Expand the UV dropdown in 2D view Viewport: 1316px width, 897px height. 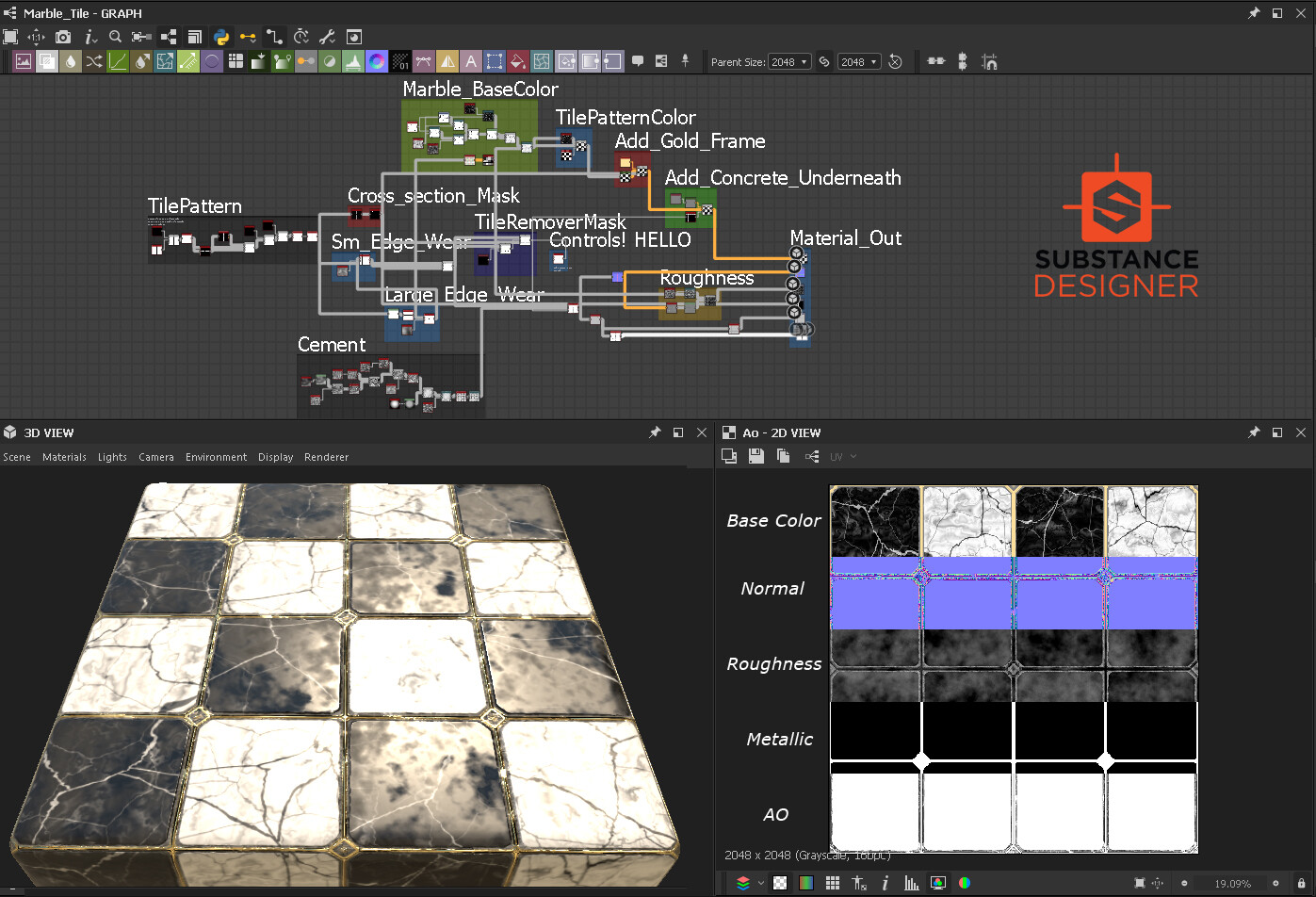pos(843,457)
